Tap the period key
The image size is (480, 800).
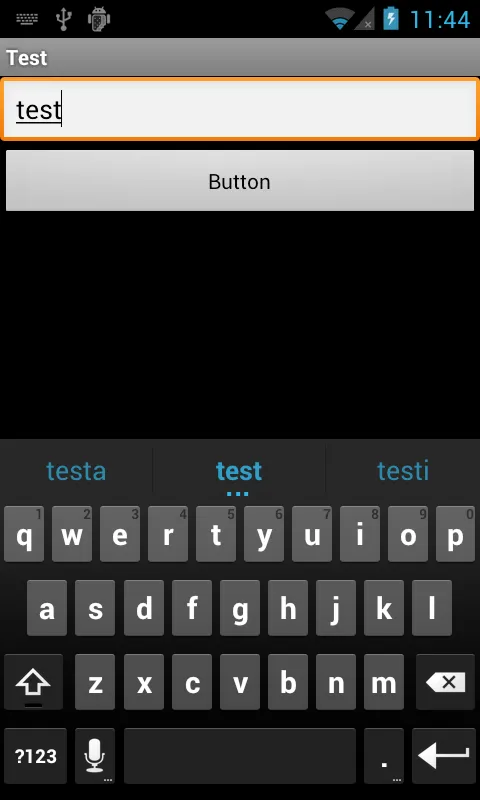click(x=384, y=755)
